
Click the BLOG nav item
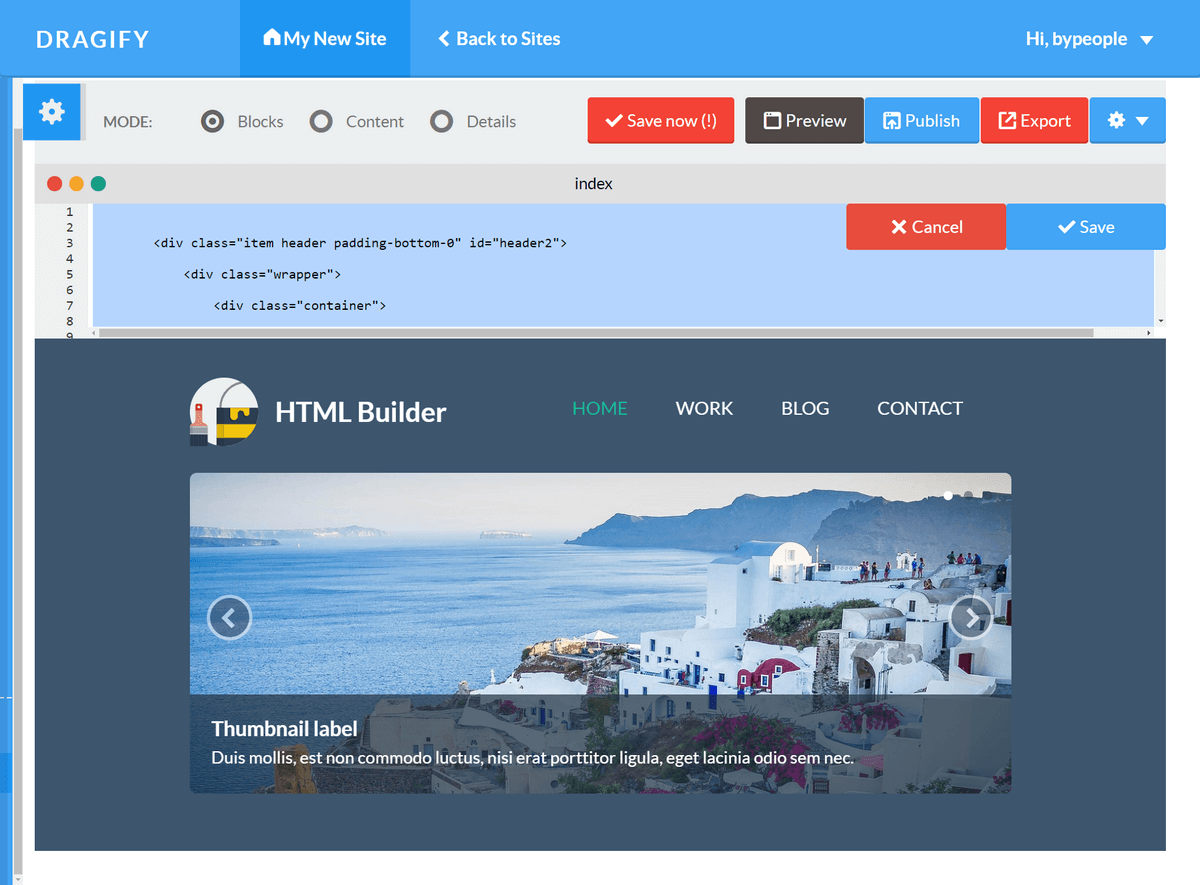[x=805, y=408]
